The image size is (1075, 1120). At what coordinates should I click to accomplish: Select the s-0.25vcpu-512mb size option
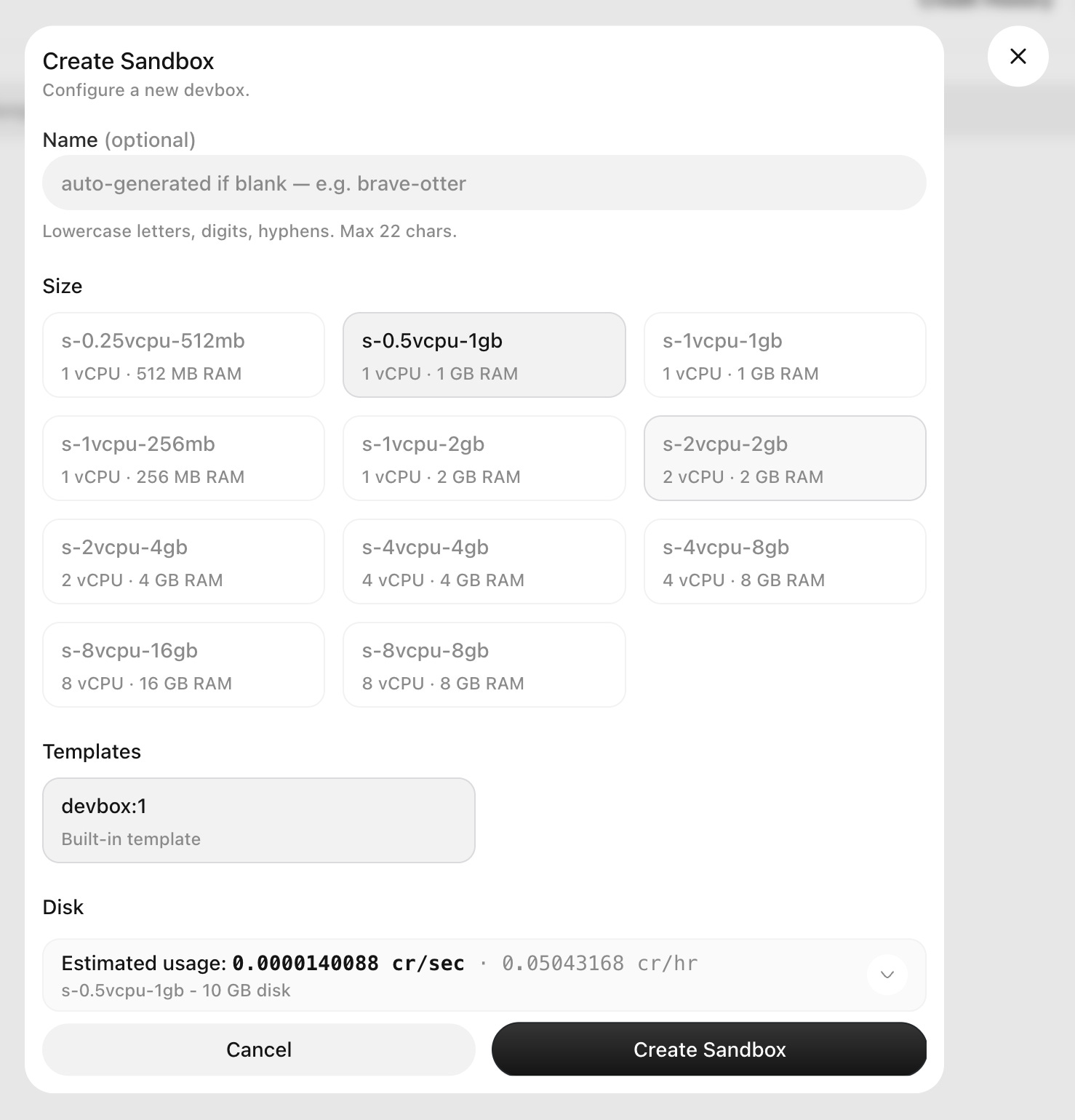coord(183,355)
